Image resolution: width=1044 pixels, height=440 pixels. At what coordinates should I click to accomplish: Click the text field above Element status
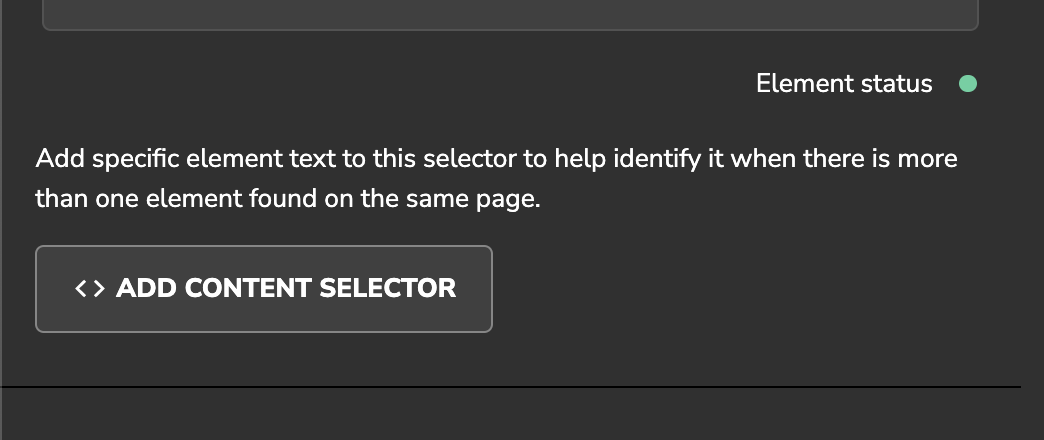click(x=510, y=14)
